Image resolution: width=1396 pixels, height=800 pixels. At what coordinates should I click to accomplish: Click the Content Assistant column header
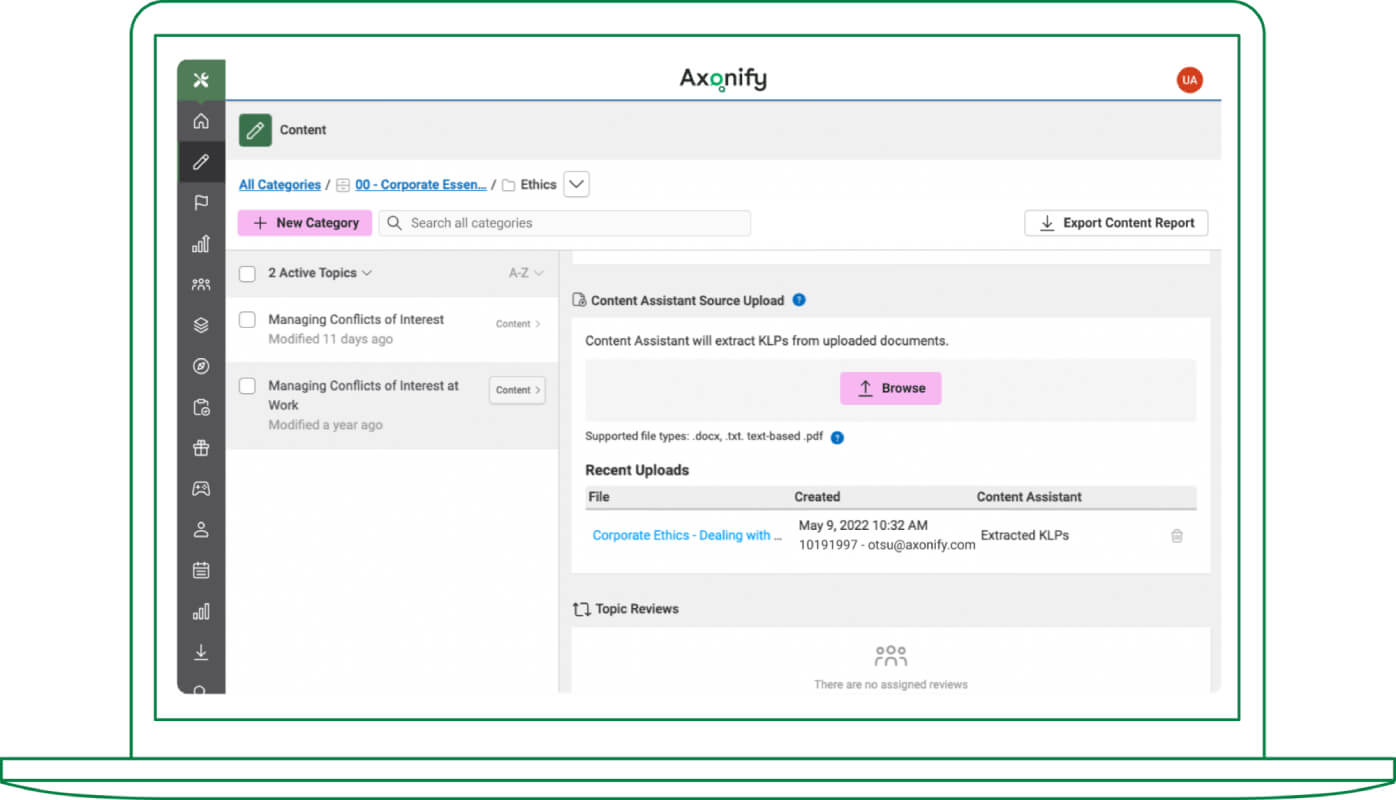click(1030, 497)
